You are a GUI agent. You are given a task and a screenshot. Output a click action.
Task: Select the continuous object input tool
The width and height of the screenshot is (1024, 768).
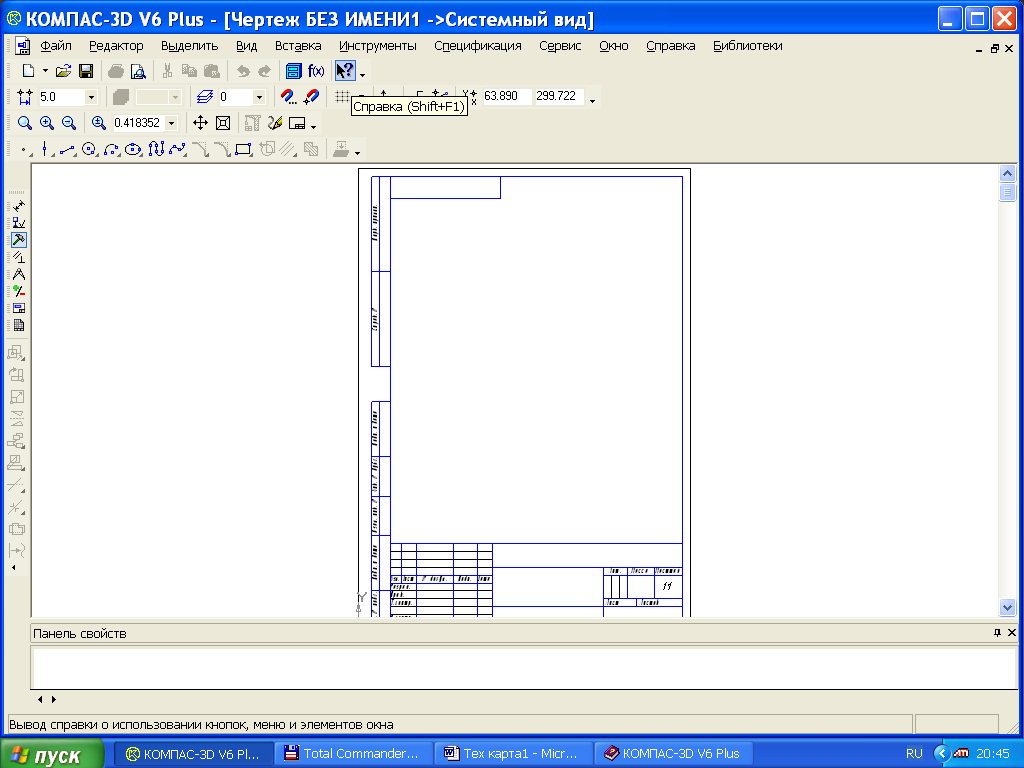pos(156,150)
